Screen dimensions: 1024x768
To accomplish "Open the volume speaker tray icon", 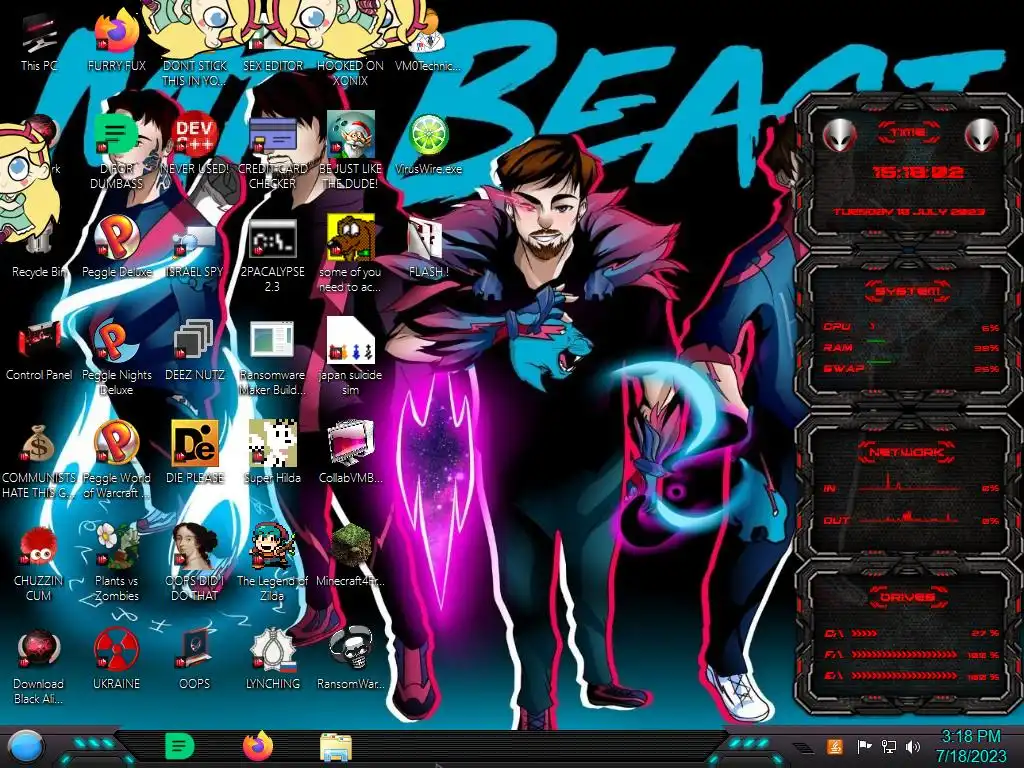I will [x=913, y=746].
